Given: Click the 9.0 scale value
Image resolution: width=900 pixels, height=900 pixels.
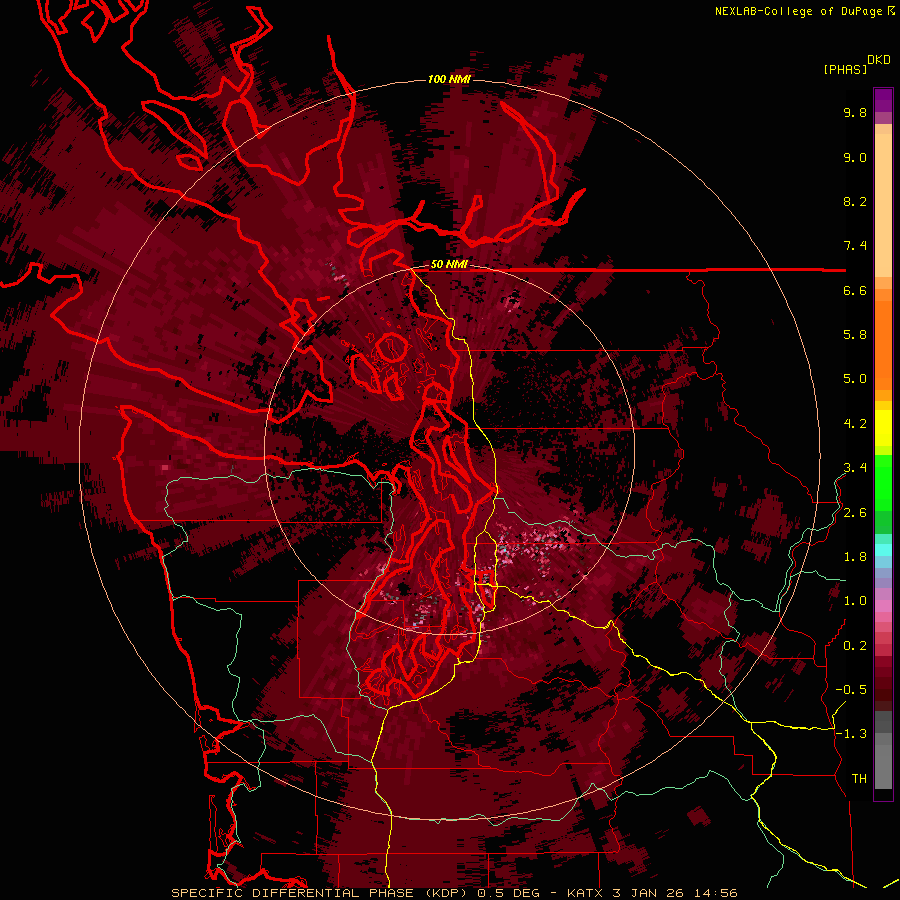Looking at the screenshot, I should click(855, 157).
